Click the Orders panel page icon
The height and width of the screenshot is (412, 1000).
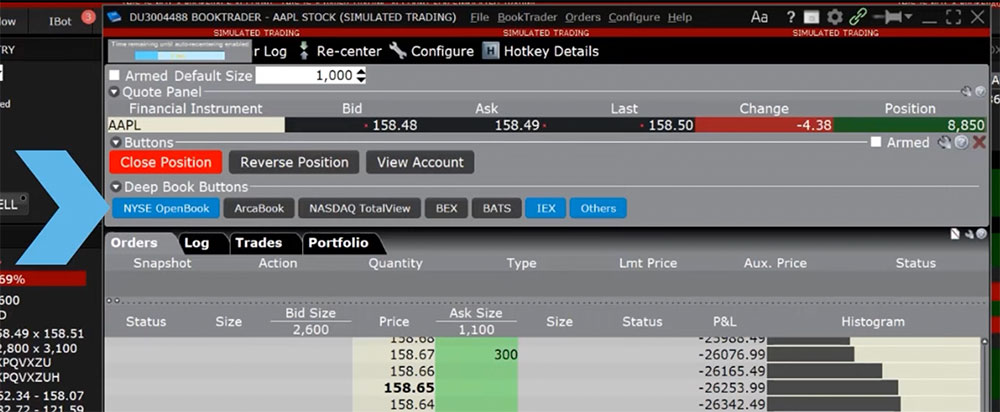click(x=955, y=234)
